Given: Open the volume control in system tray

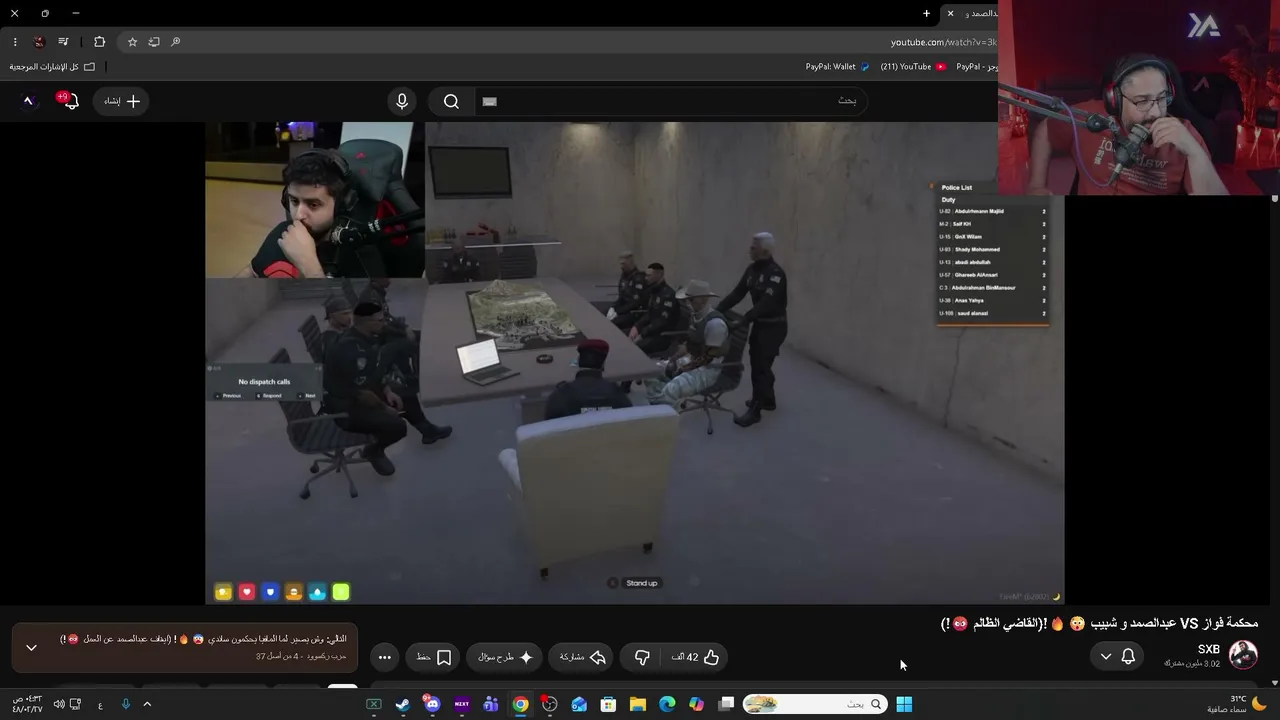Looking at the screenshot, I should [58, 704].
